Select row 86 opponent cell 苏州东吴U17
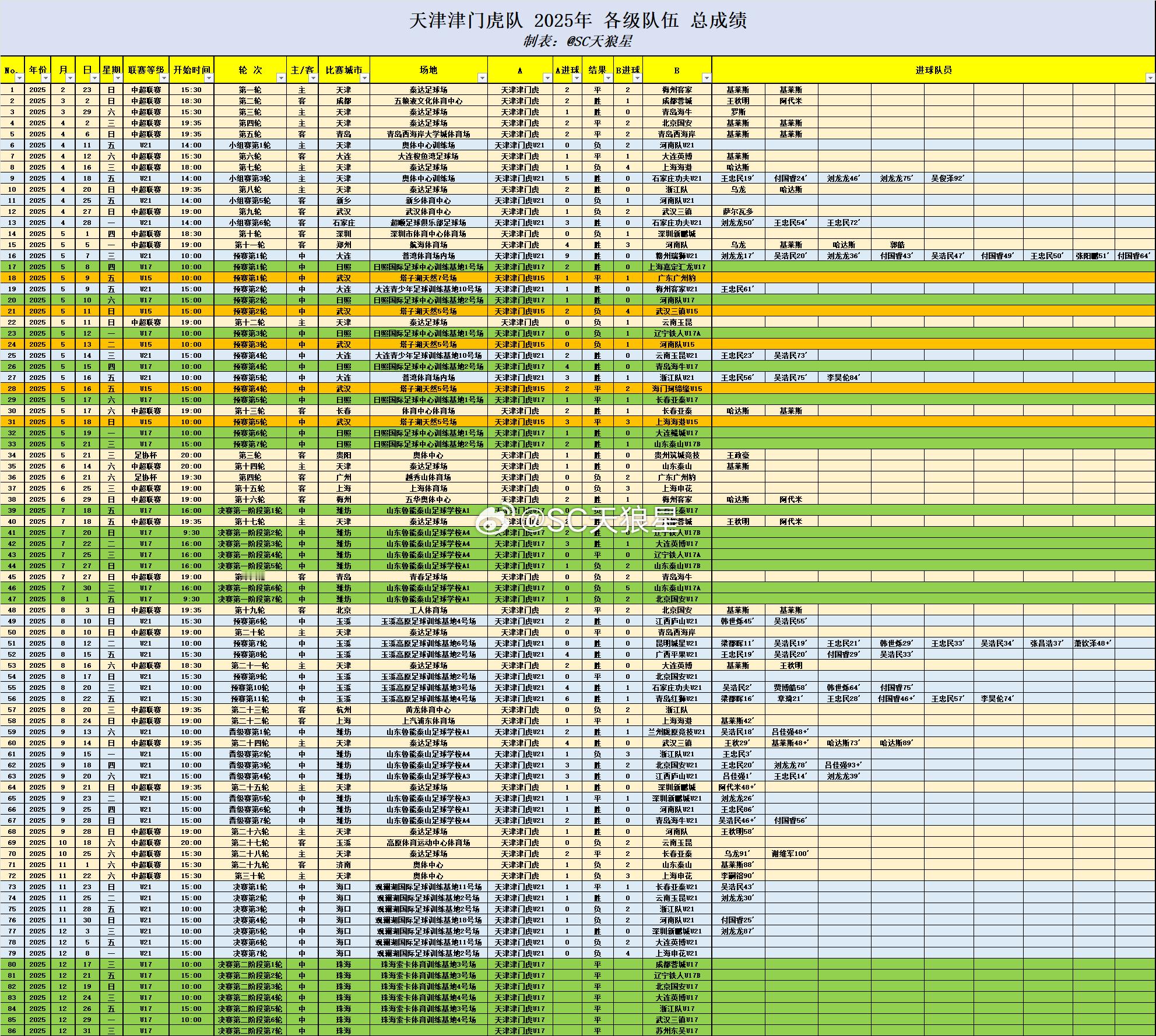Viewport: 1156px width, 1036px height. click(x=677, y=1031)
